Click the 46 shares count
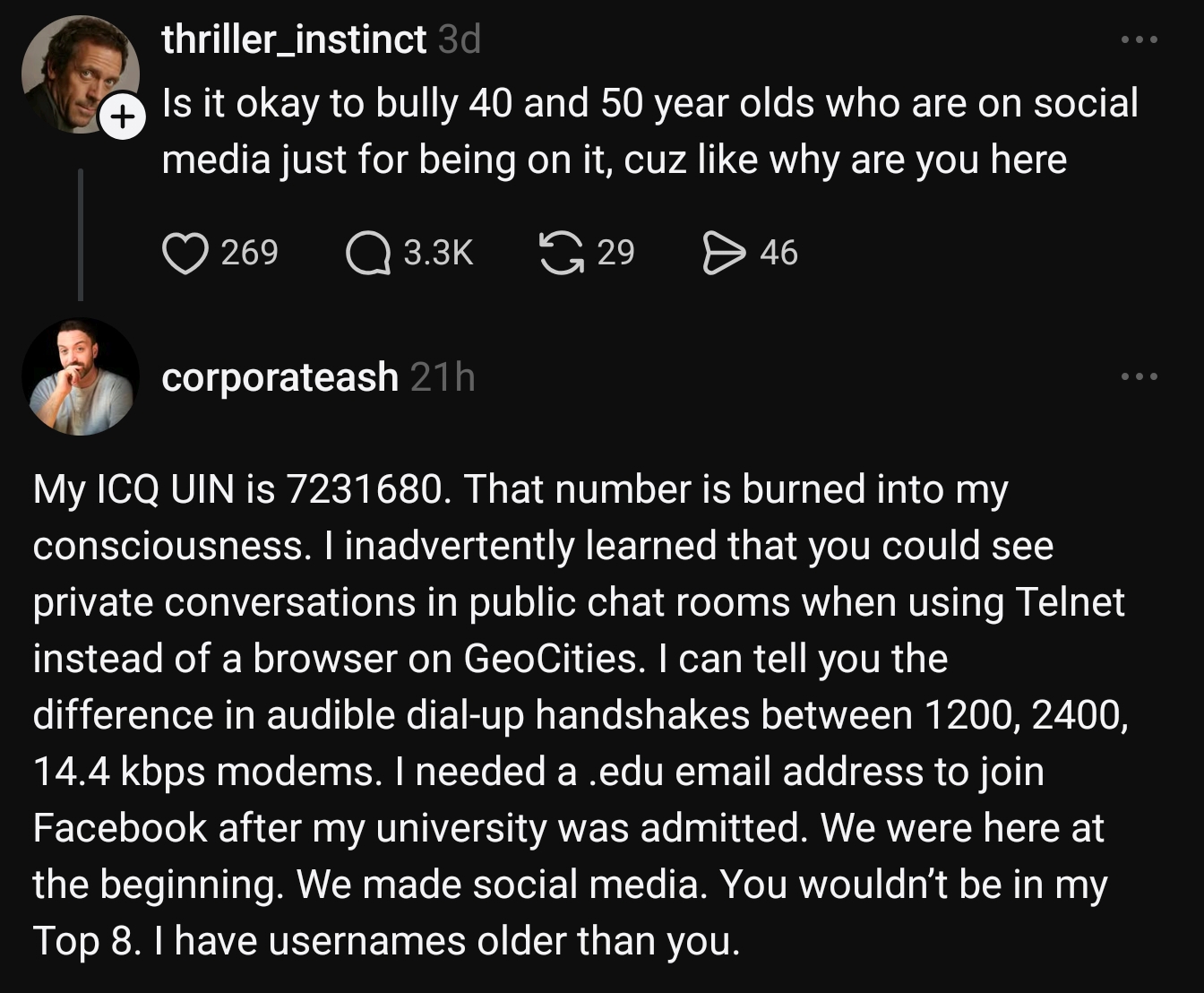This screenshot has height=993, width=1204. 778,253
